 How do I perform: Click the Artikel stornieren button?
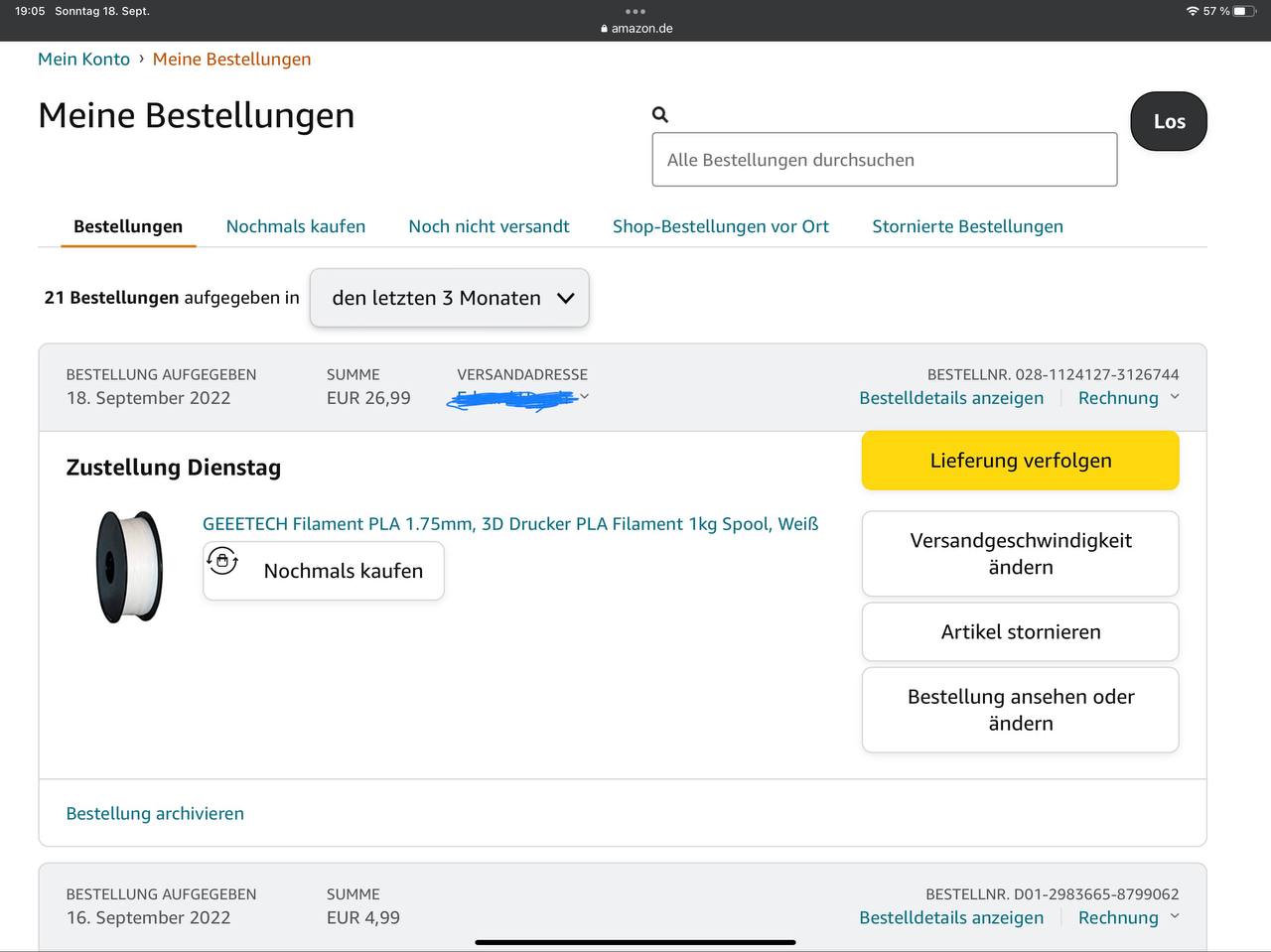click(x=1020, y=632)
